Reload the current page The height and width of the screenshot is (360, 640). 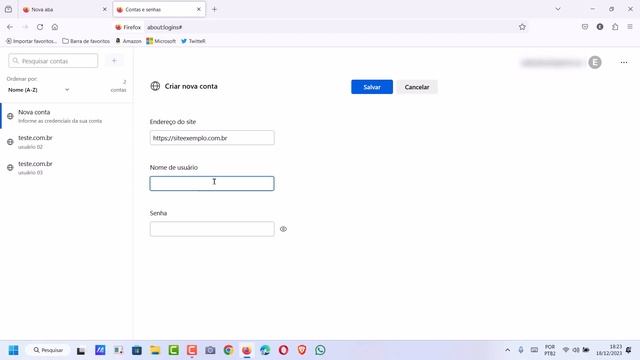point(40,27)
